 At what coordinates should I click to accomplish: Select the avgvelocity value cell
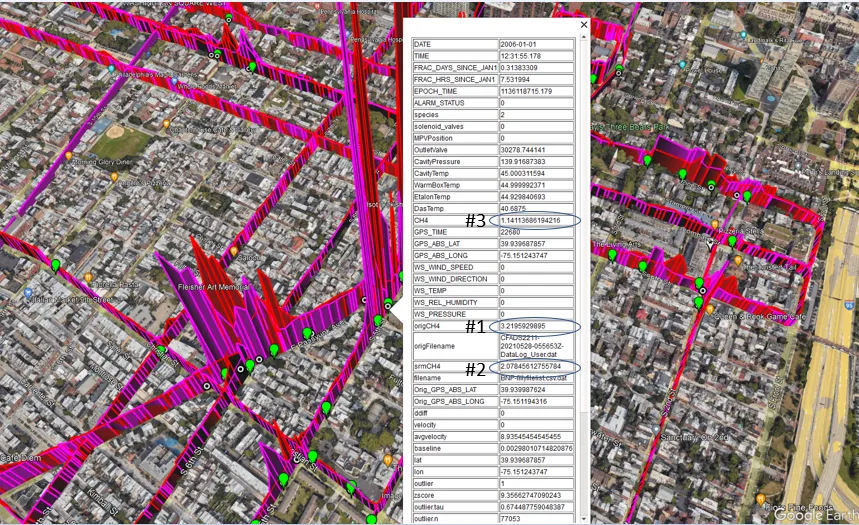[x=536, y=436]
